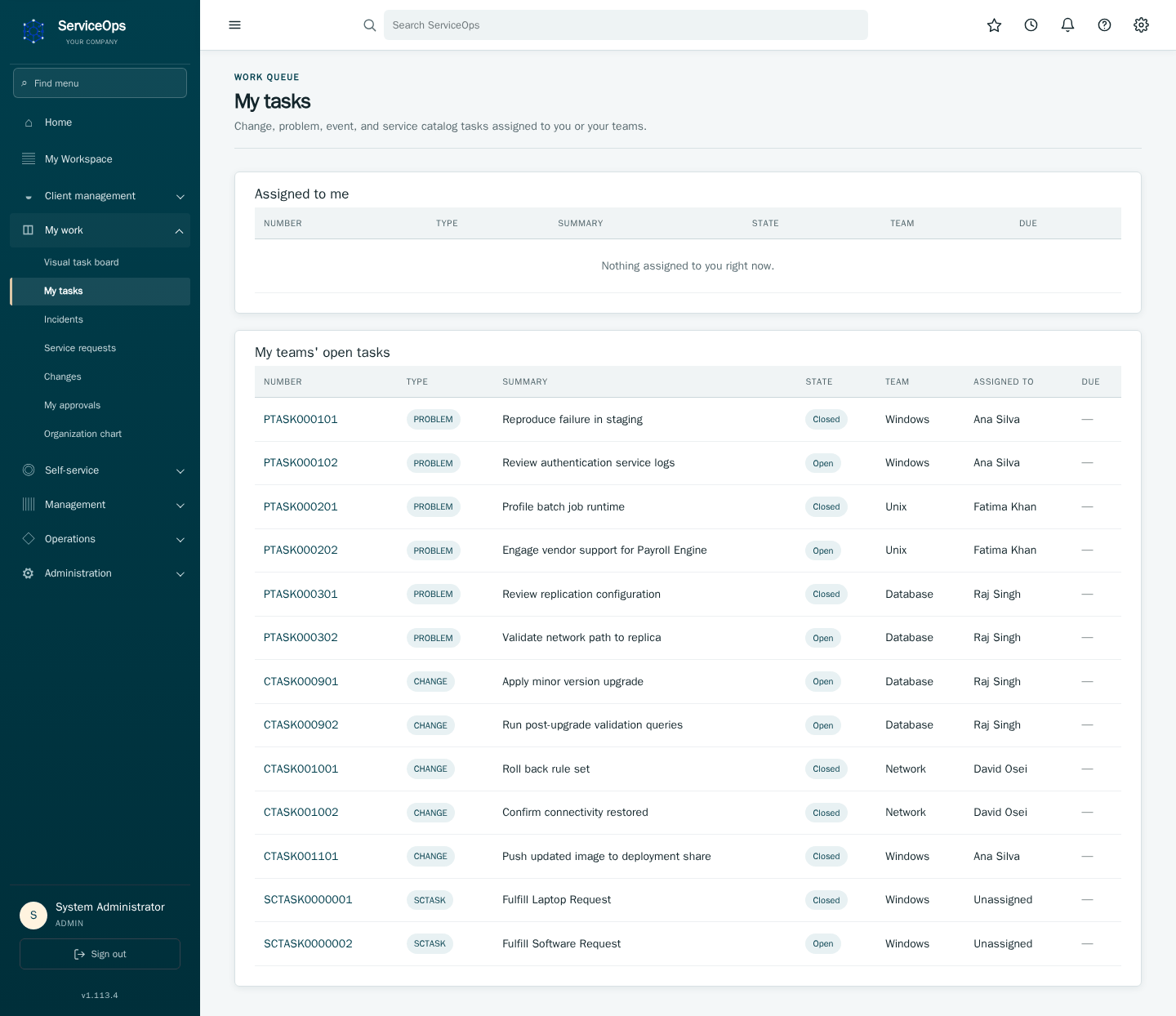Open the help question mark icon
This screenshot has width=1176, height=1016.
point(1104,25)
